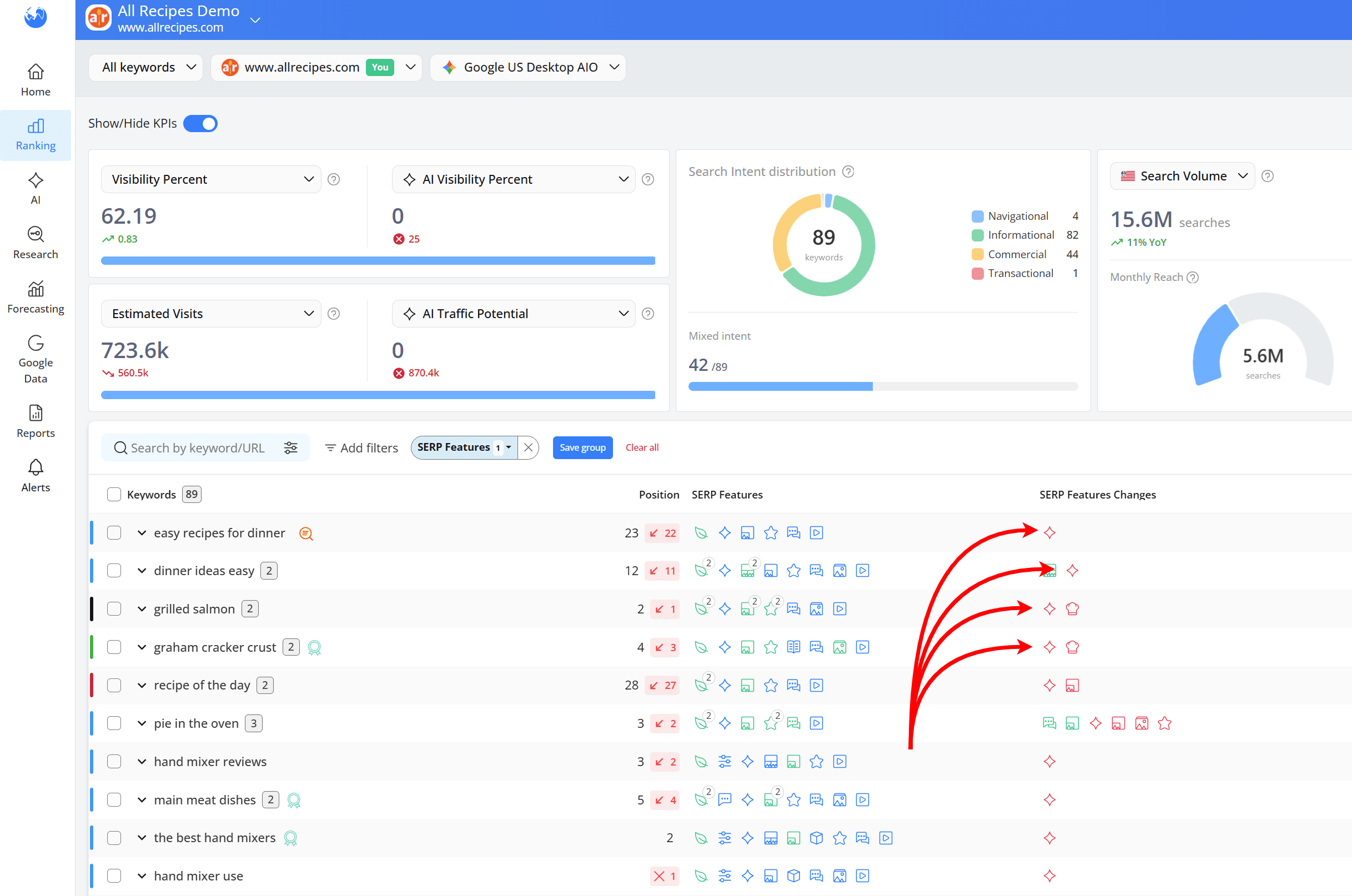This screenshot has height=896, width=1352.
Task: Click the Save group button
Action: tap(582, 447)
